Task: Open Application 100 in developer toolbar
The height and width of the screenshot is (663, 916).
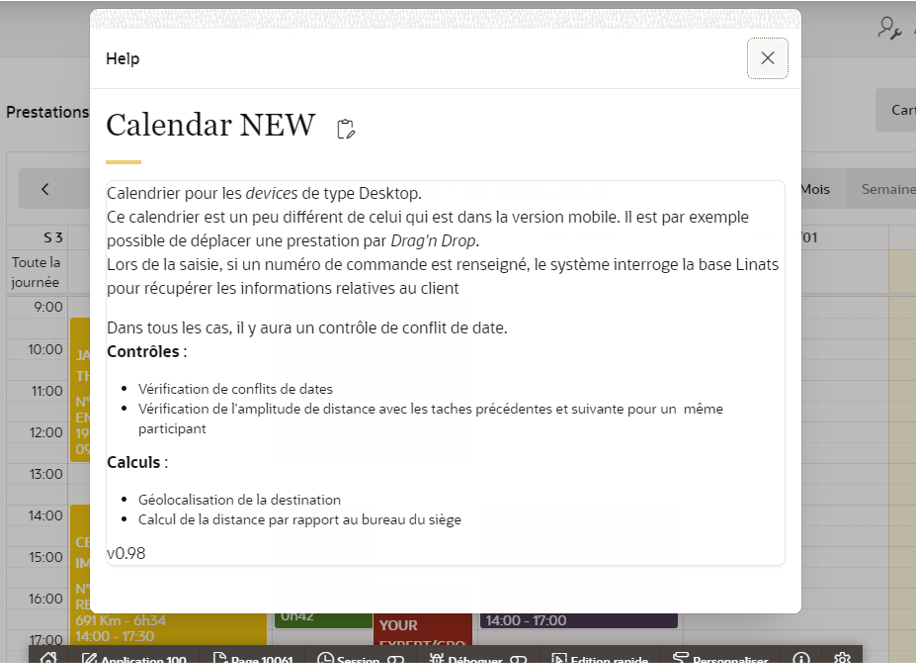Action: click(134, 658)
